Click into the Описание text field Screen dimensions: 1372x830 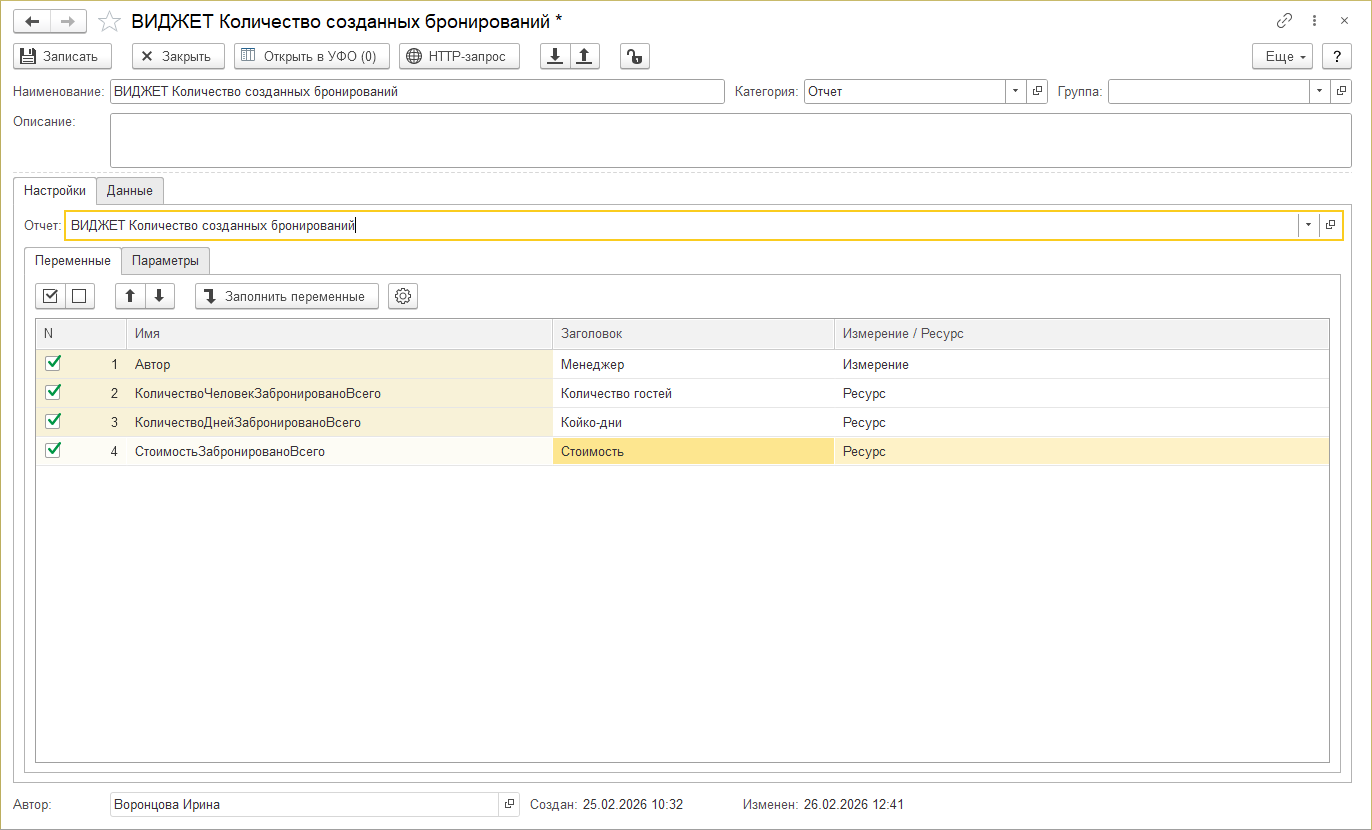730,139
